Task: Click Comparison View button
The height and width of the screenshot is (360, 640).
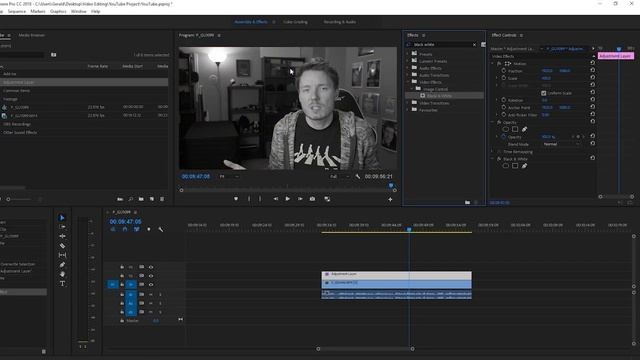Action: [327, 199]
